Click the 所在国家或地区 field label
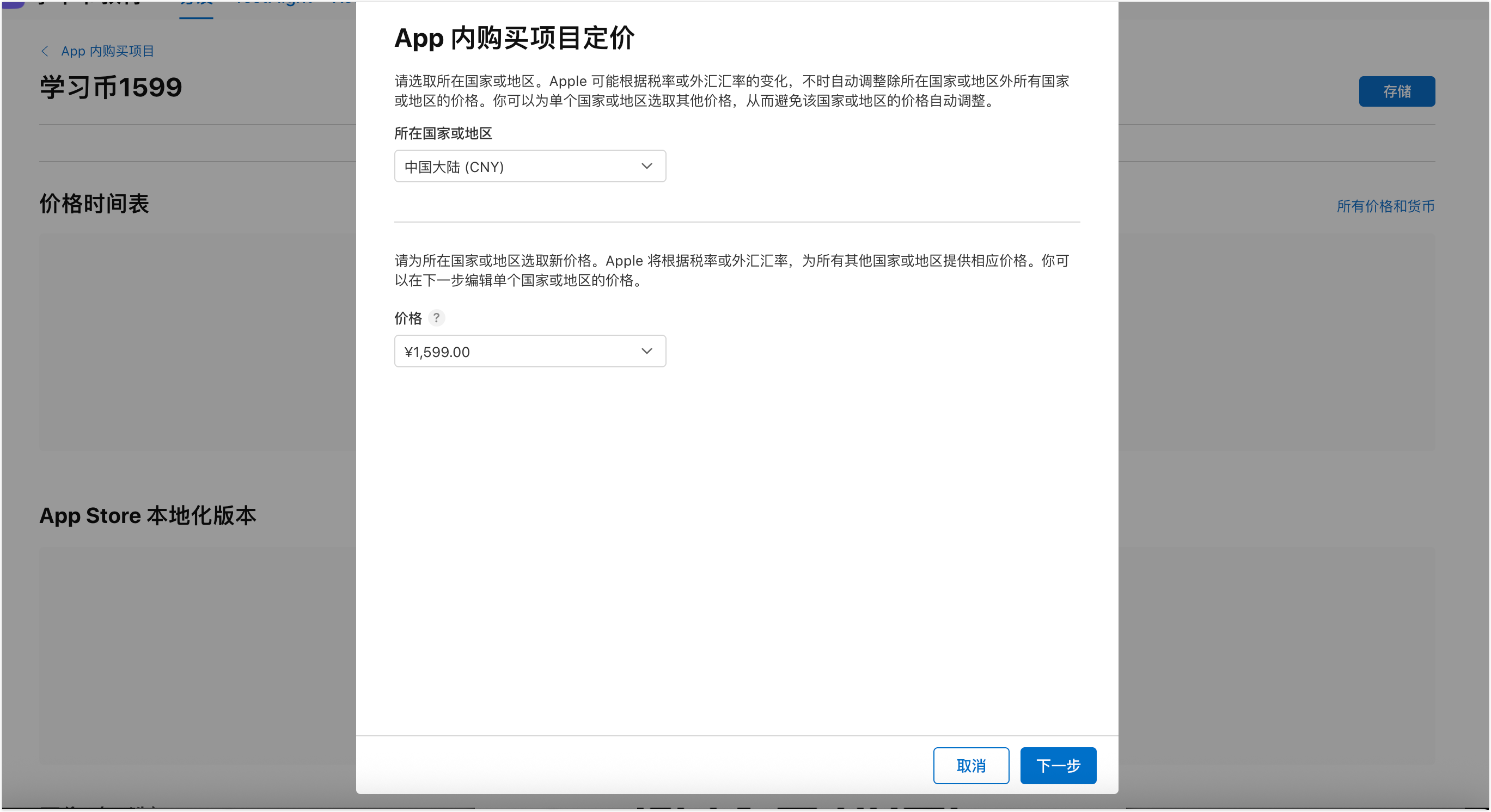 (443, 133)
